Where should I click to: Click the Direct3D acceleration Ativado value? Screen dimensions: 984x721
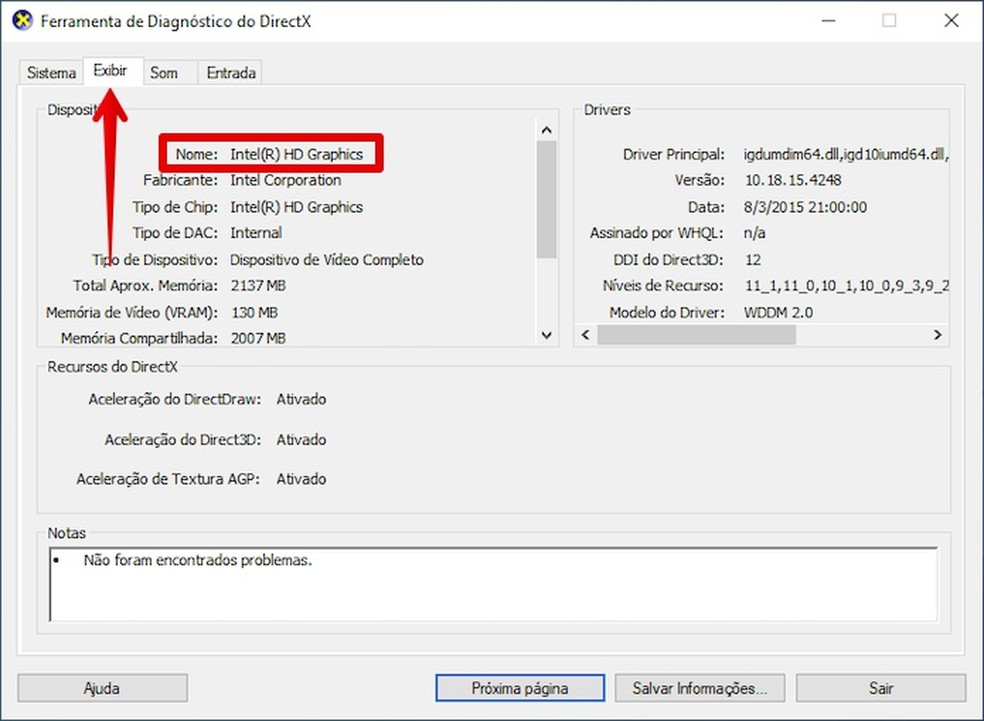[301, 439]
